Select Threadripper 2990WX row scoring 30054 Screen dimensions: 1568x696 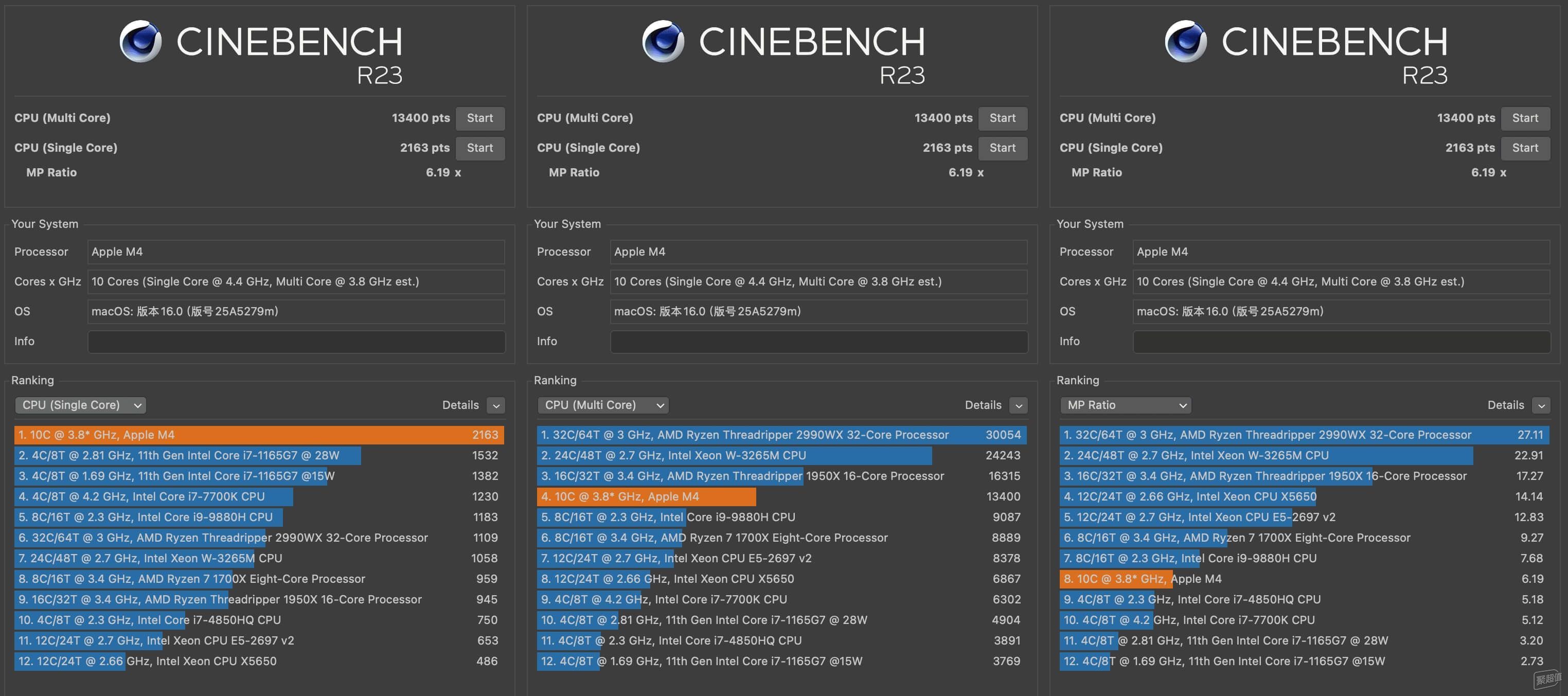(x=782, y=435)
